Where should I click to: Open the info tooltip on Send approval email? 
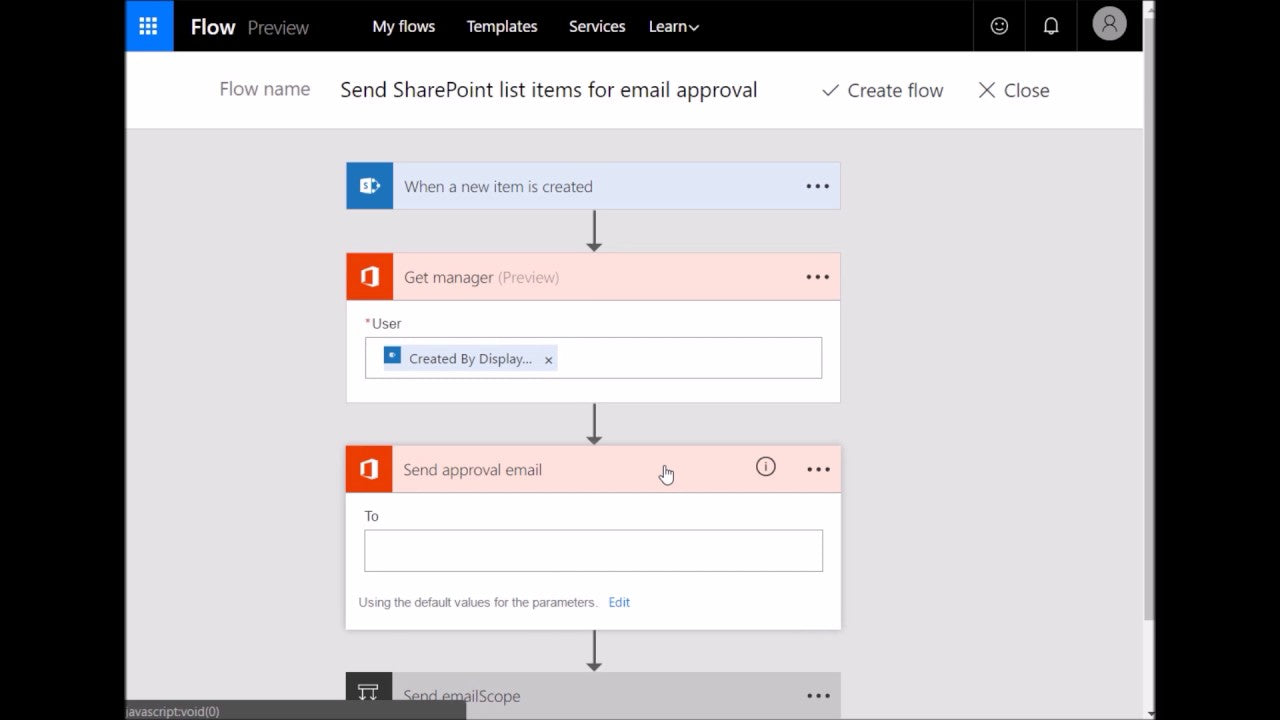pos(766,467)
